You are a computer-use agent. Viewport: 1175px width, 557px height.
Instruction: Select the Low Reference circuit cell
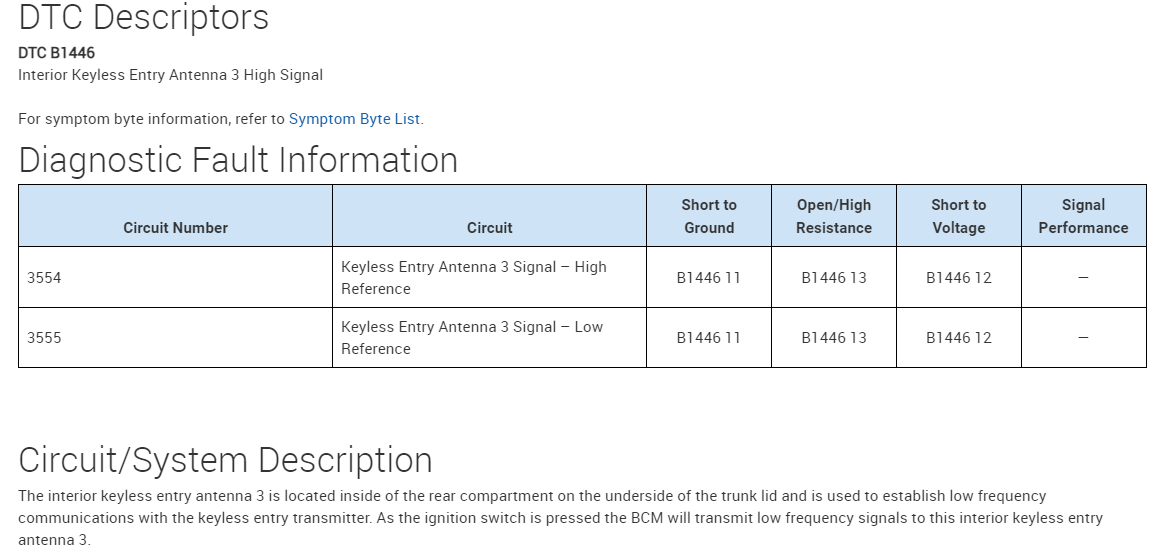[472, 338]
